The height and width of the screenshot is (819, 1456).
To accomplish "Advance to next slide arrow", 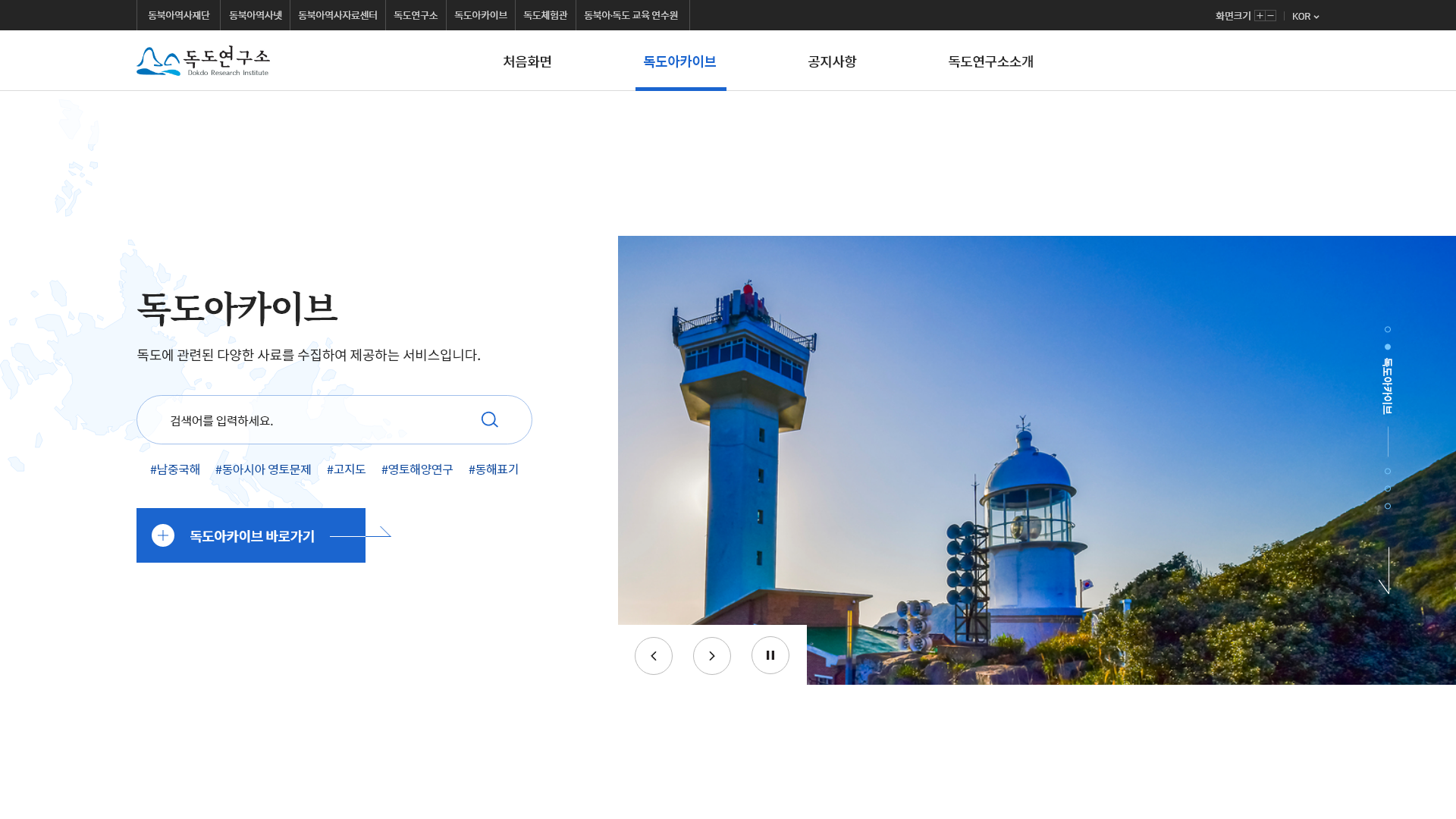I will pos(711,656).
